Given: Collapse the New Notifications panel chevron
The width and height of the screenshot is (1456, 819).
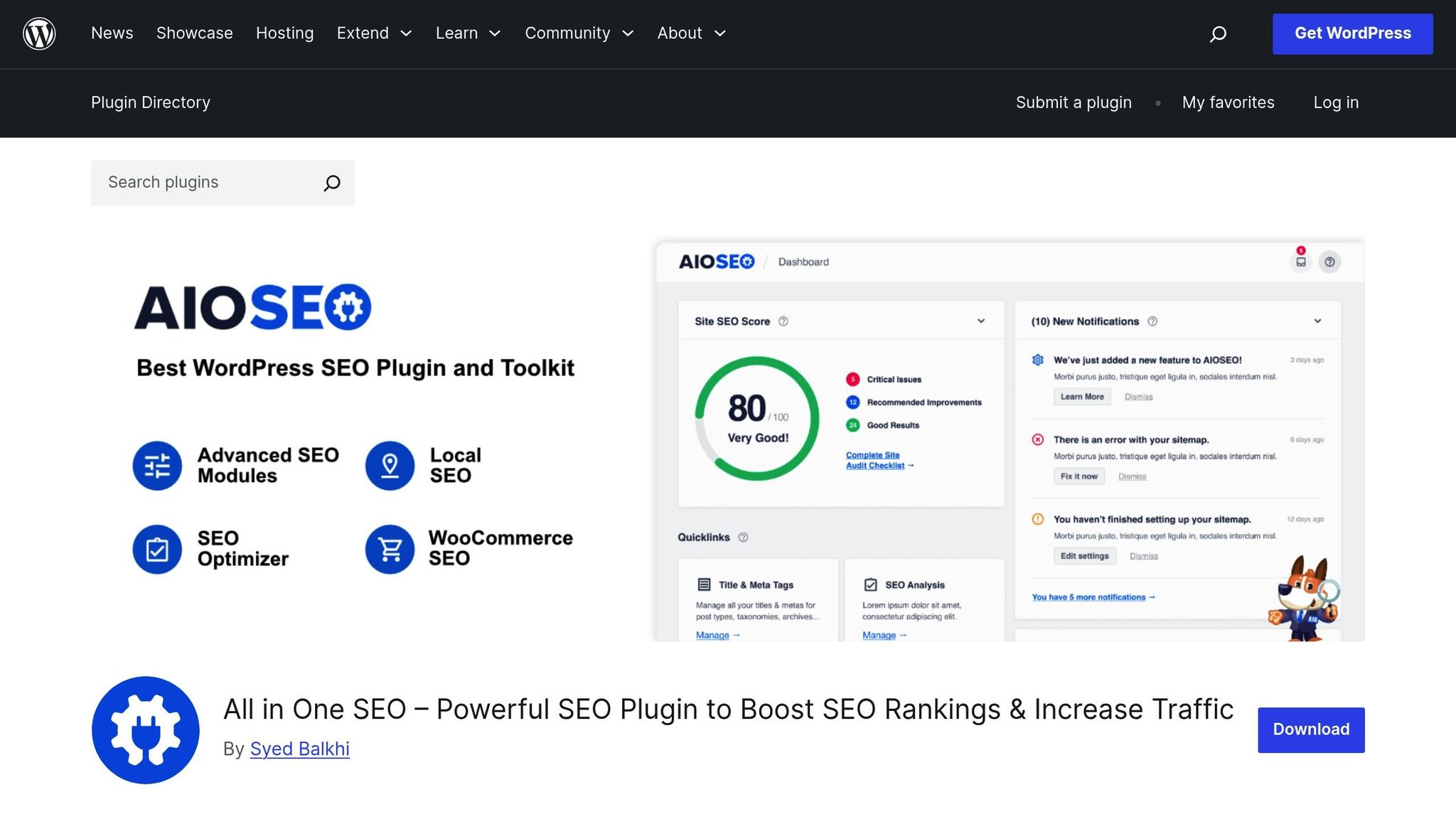Looking at the screenshot, I should tap(1317, 321).
